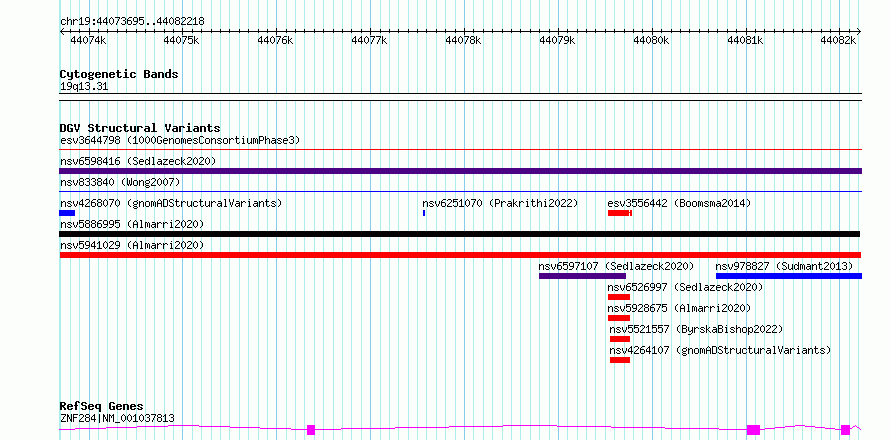This screenshot has height=440, width=890.
Task: Open nsv5928675 Almarri2020 label
Action: point(679,308)
